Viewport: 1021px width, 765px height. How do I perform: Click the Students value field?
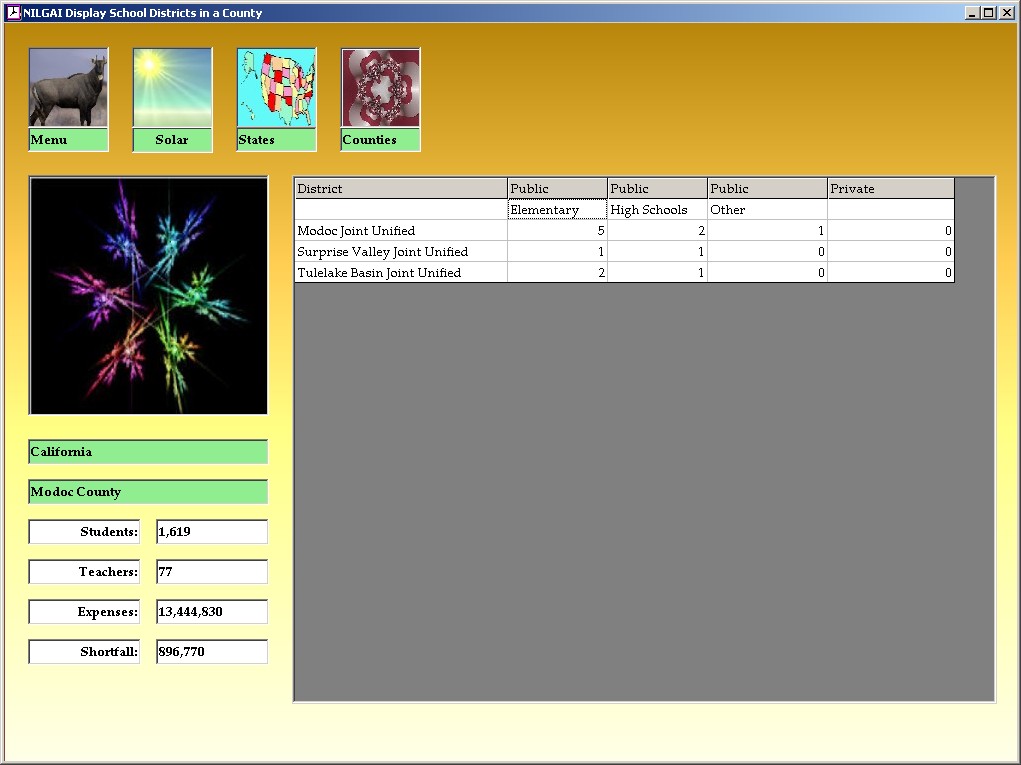212,532
